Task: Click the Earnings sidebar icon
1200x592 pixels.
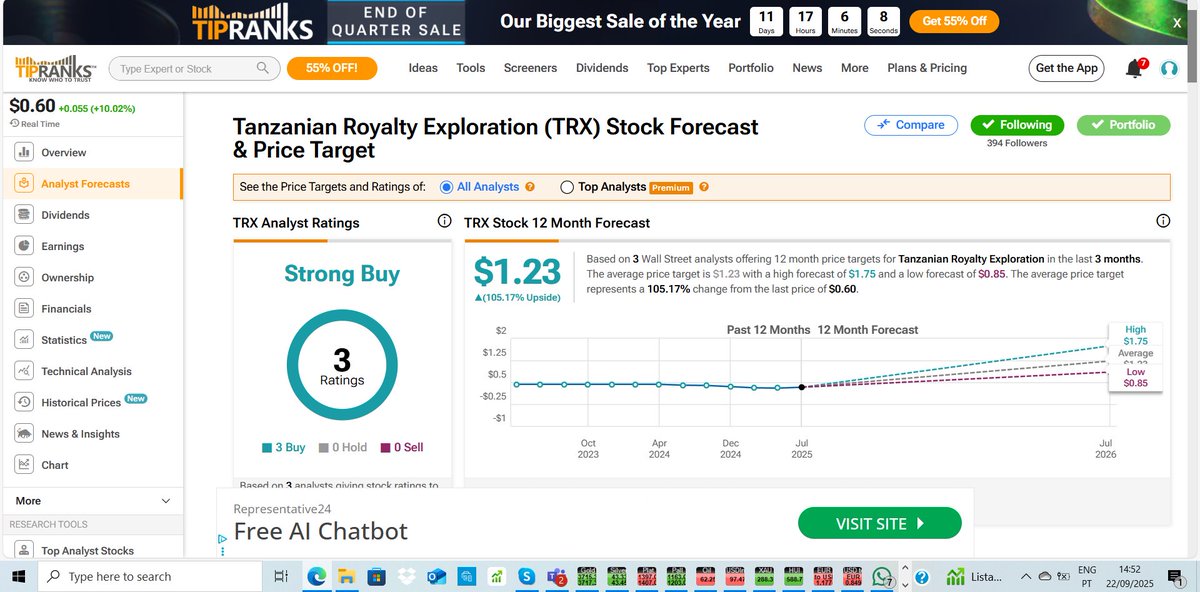Action: point(24,246)
